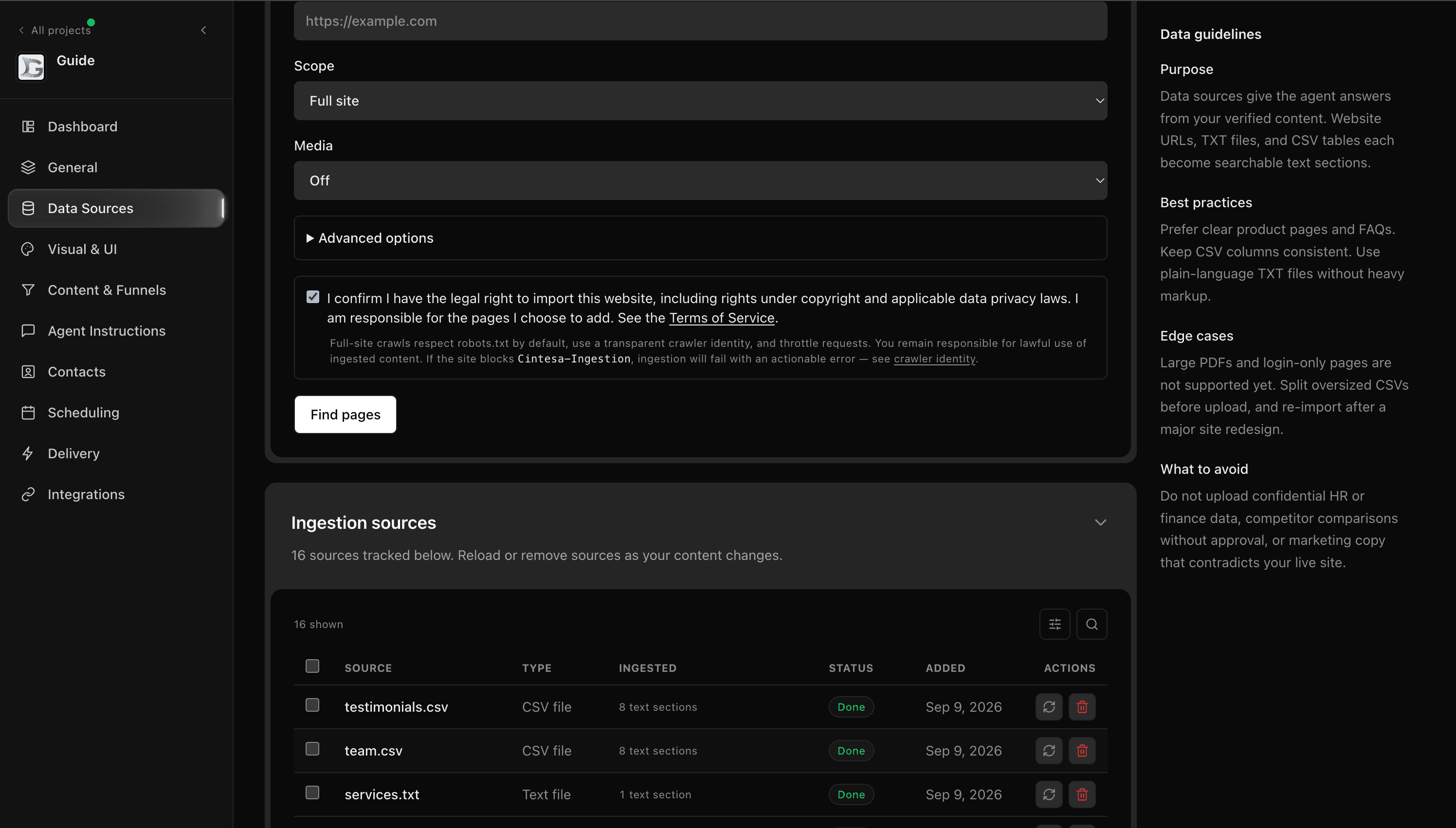
Task: Click the Visual & UI palette icon
Action: click(x=28, y=249)
